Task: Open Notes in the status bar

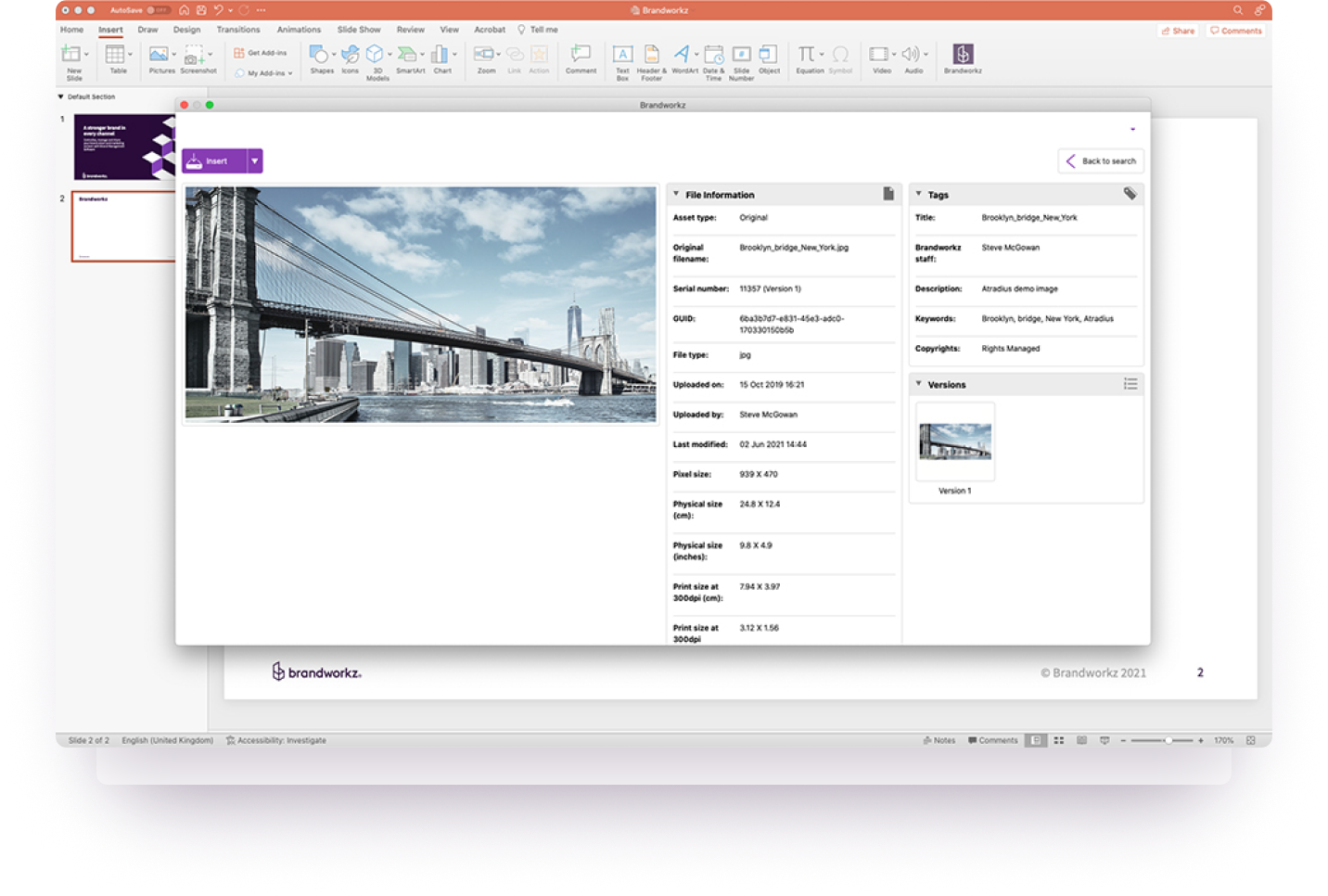Action: (939, 740)
